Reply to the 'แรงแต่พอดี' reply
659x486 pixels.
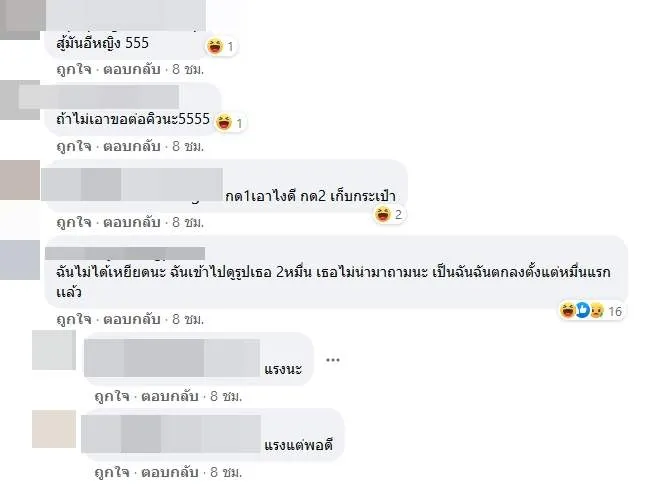(170, 473)
